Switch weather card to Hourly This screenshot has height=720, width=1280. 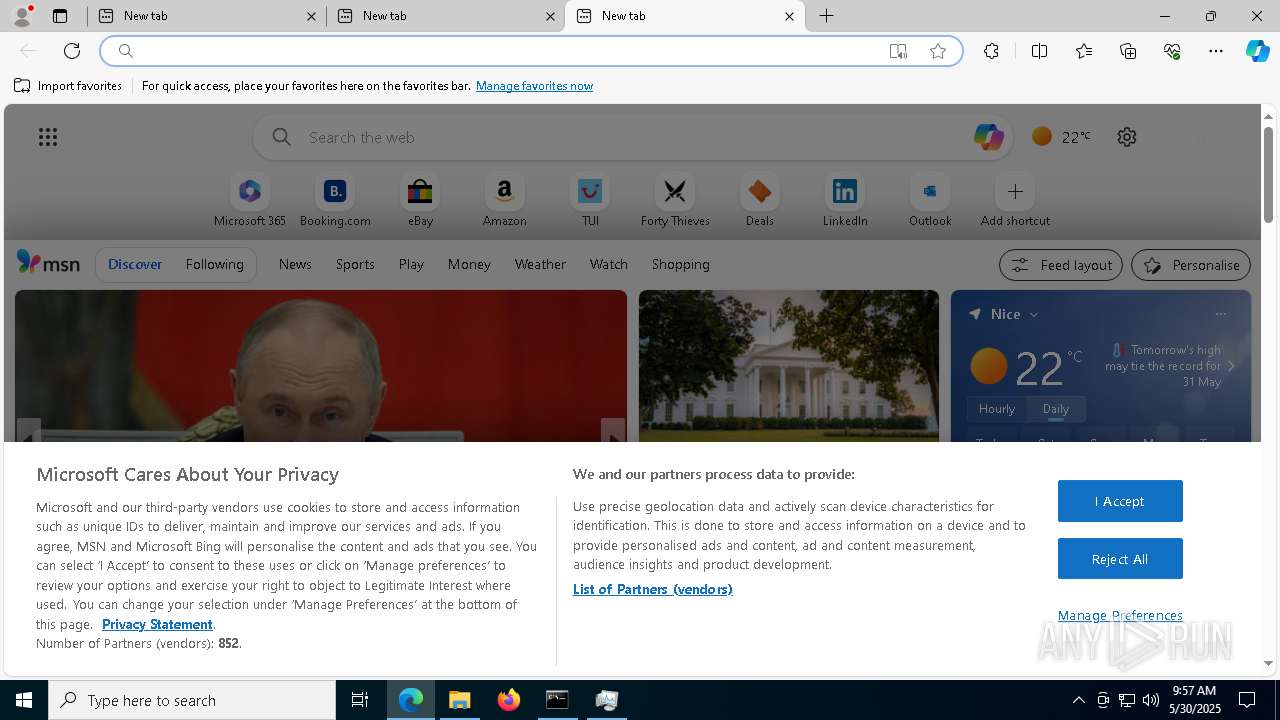tap(997, 409)
